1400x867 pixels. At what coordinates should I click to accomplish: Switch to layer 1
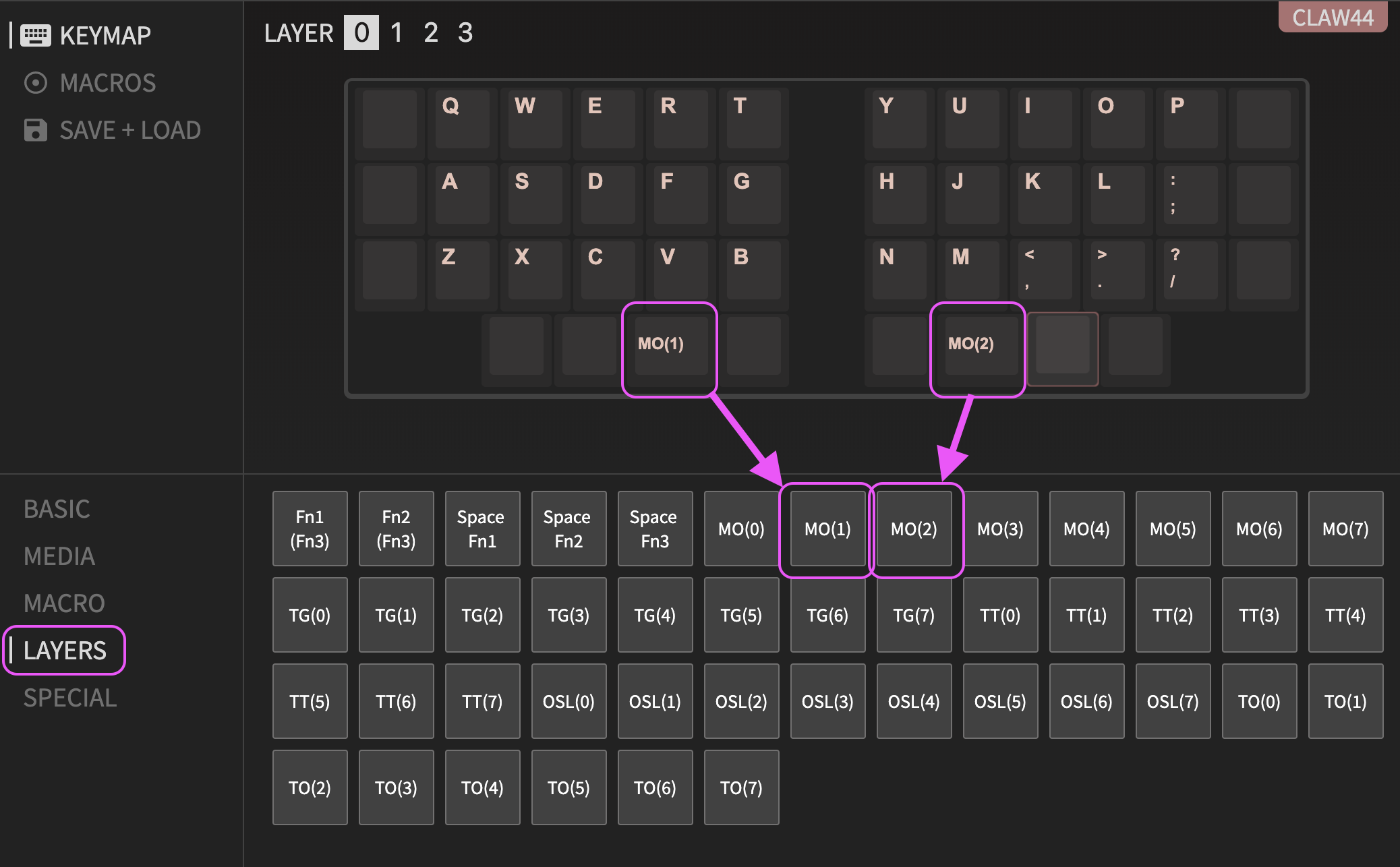coord(397,32)
